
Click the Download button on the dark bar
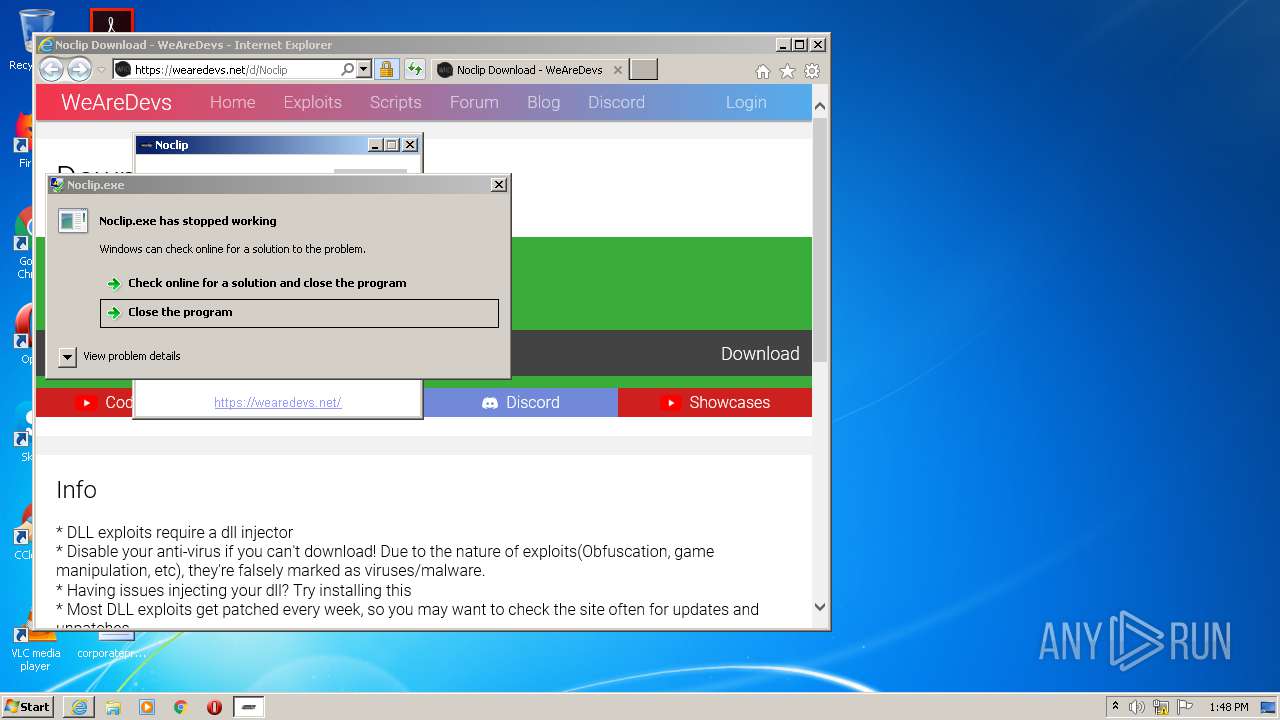click(x=760, y=354)
